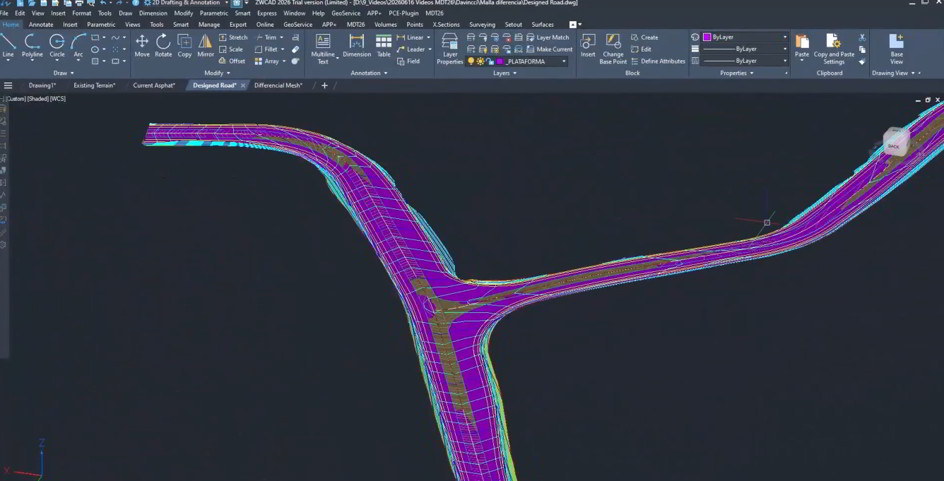
Task: Open Layer Properties manager
Action: (x=450, y=49)
